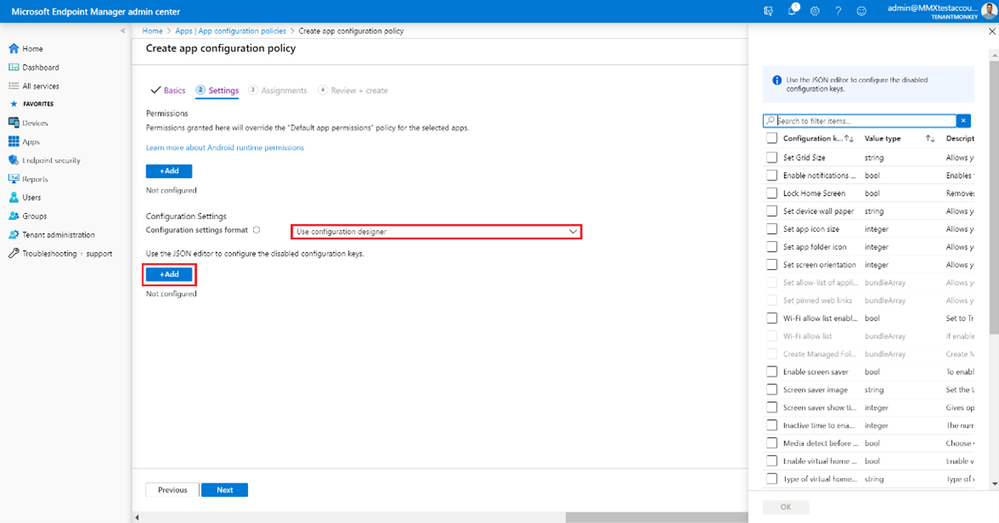999x523 pixels.
Task: Open Home breadcrumb link
Action: click(152, 31)
